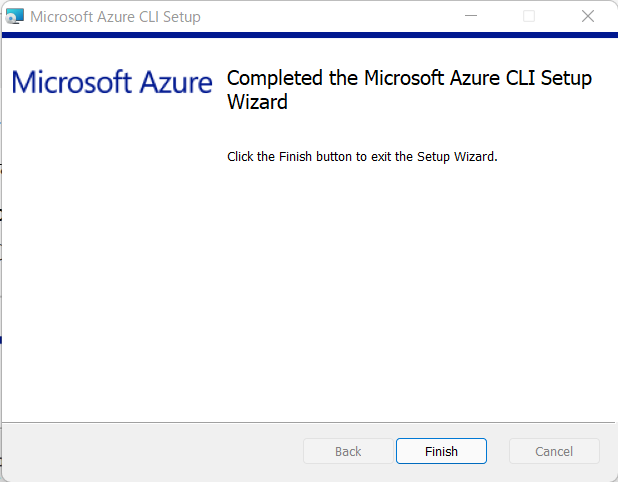
Task: Click the blank white area beneath the Azure logo
Action: (110, 250)
